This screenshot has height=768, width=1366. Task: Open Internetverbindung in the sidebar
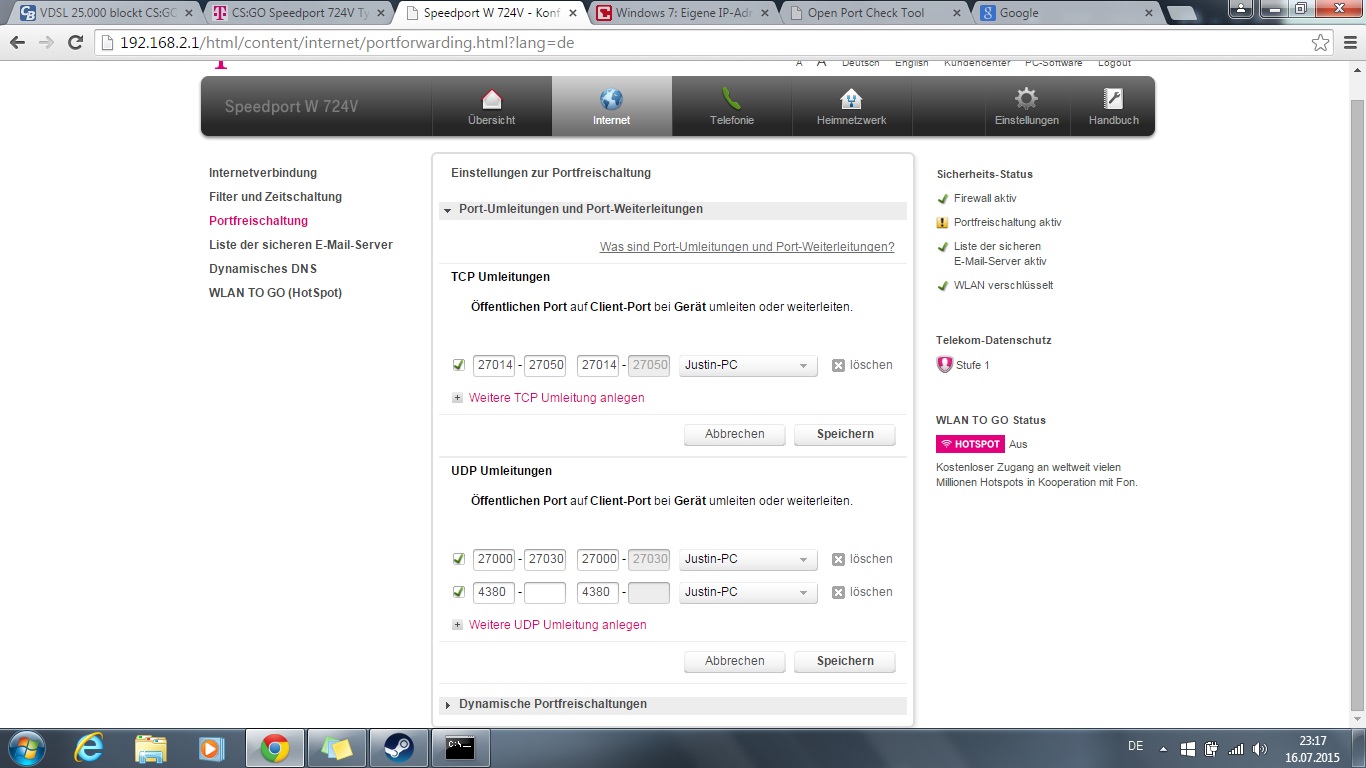263,173
